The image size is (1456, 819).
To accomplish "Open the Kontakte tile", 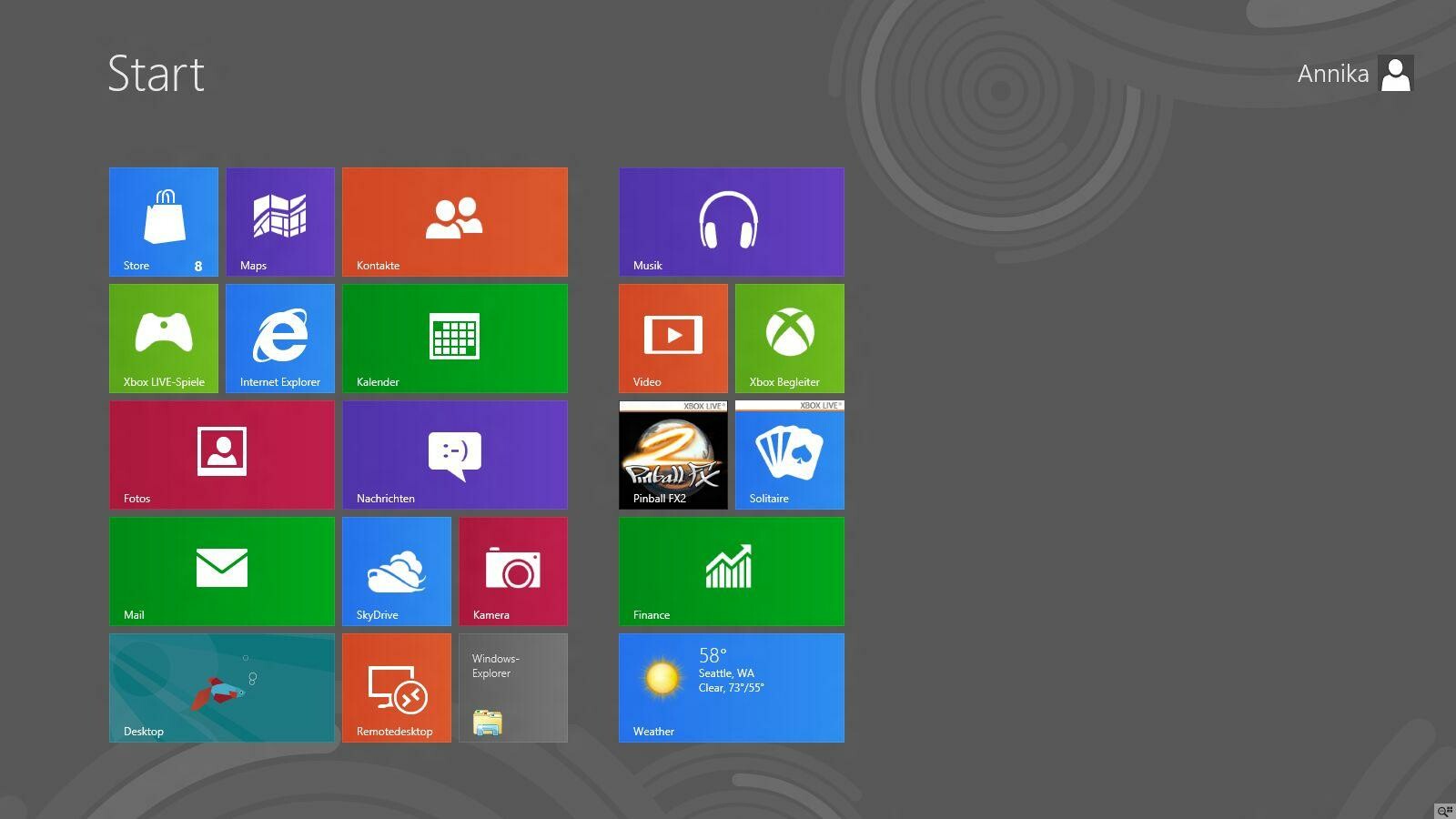I will (455, 221).
